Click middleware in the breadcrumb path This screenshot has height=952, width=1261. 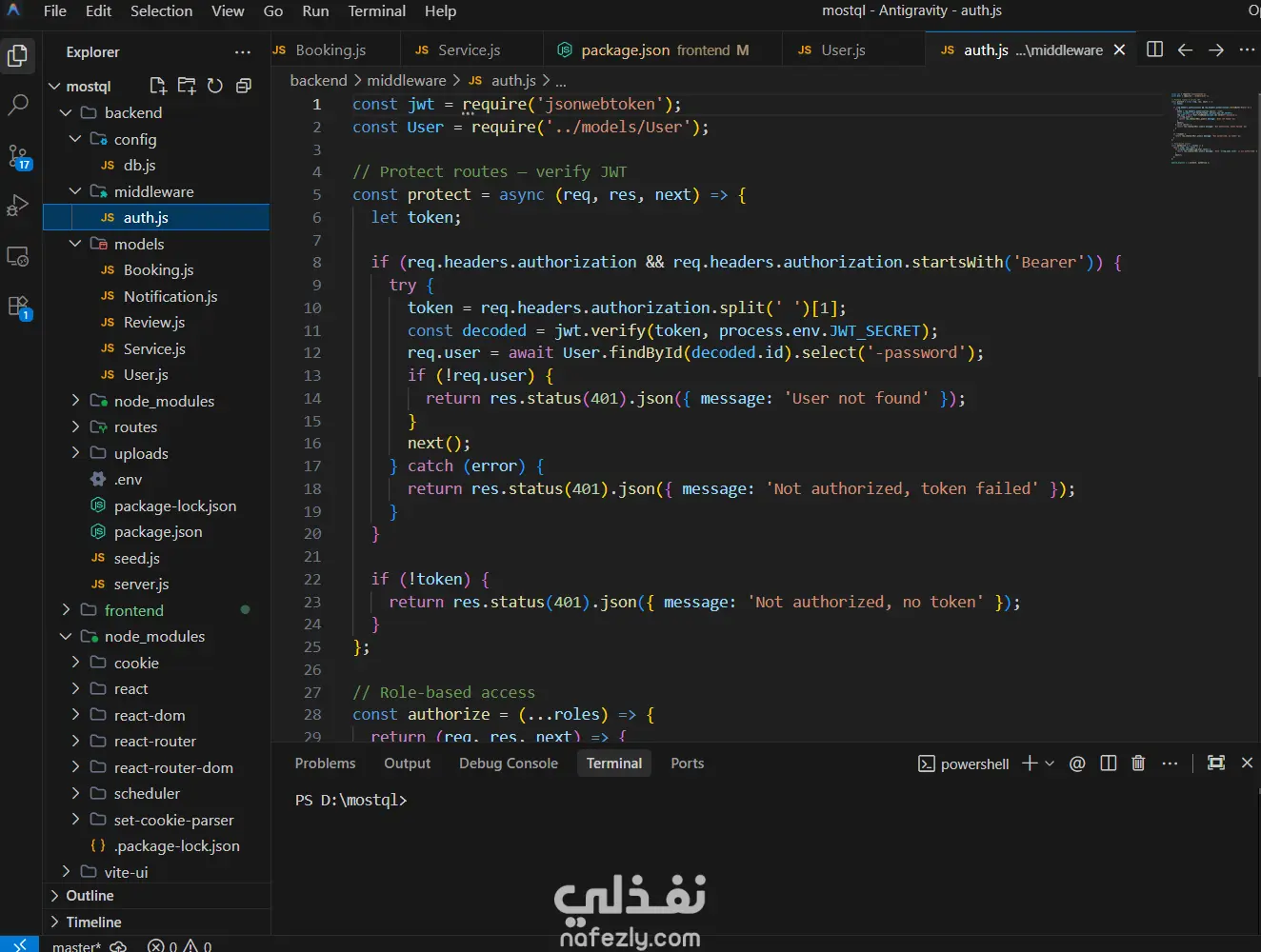407,81
